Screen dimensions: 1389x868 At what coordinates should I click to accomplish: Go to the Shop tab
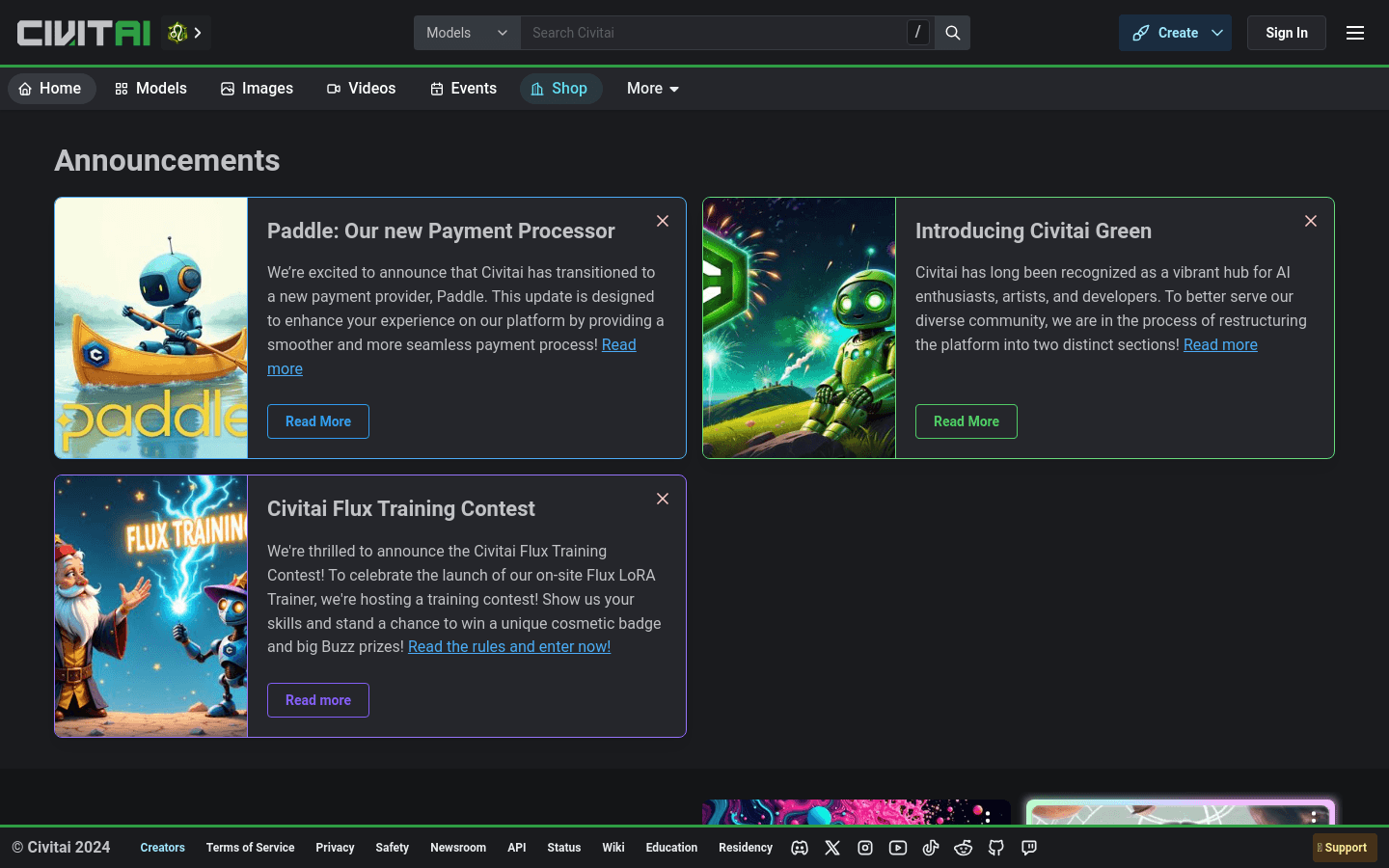pos(560,89)
